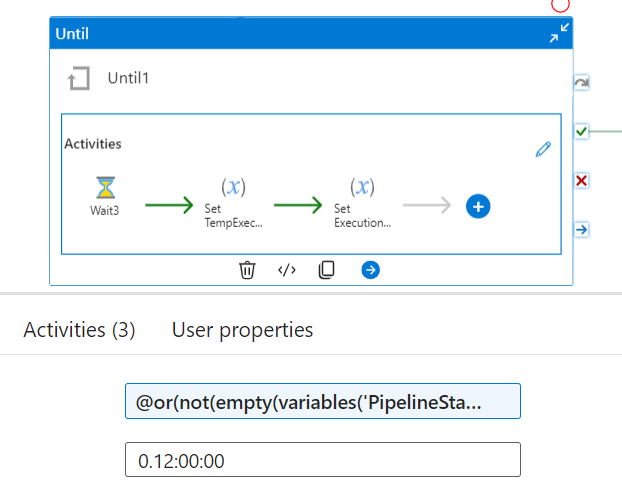622x504 pixels.
Task: Collapse the Until activity box
Action: click(x=559, y=34)
